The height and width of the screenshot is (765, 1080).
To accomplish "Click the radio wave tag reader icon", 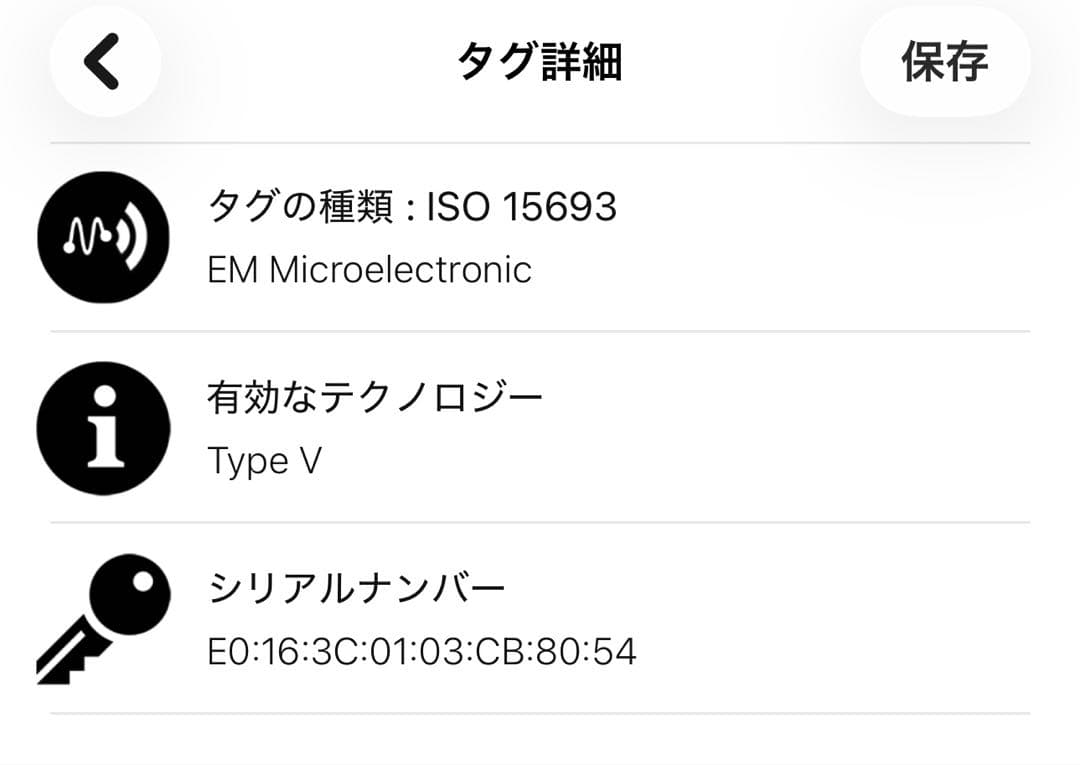I will pyautogui.click(x=101, y=235).
